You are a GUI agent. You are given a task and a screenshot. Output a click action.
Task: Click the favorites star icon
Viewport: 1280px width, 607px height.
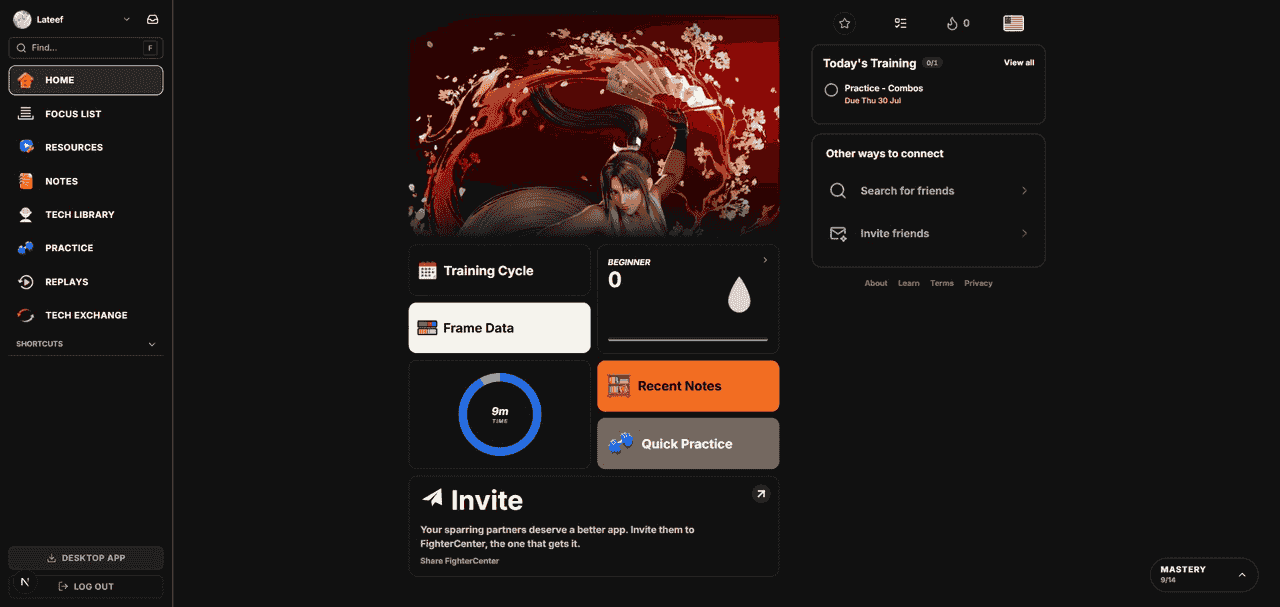pos(844,23)
